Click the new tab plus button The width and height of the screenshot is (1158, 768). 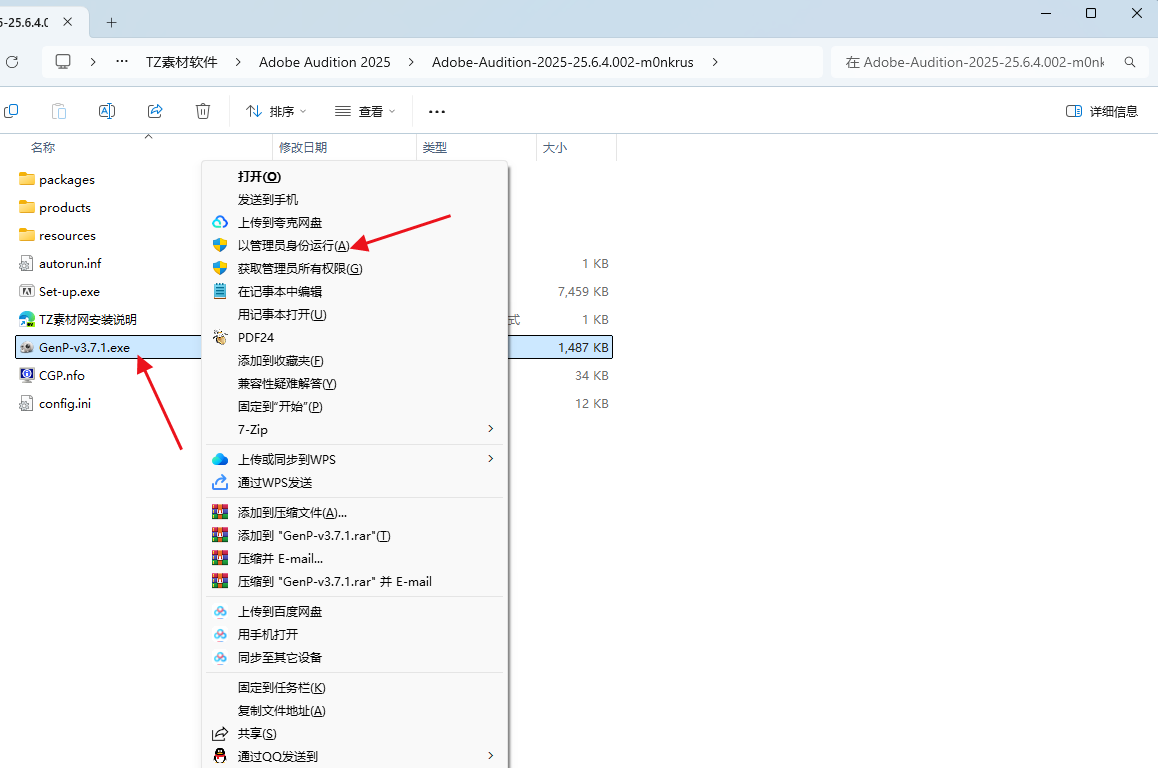pyautogui.click(x=112, y=22)
